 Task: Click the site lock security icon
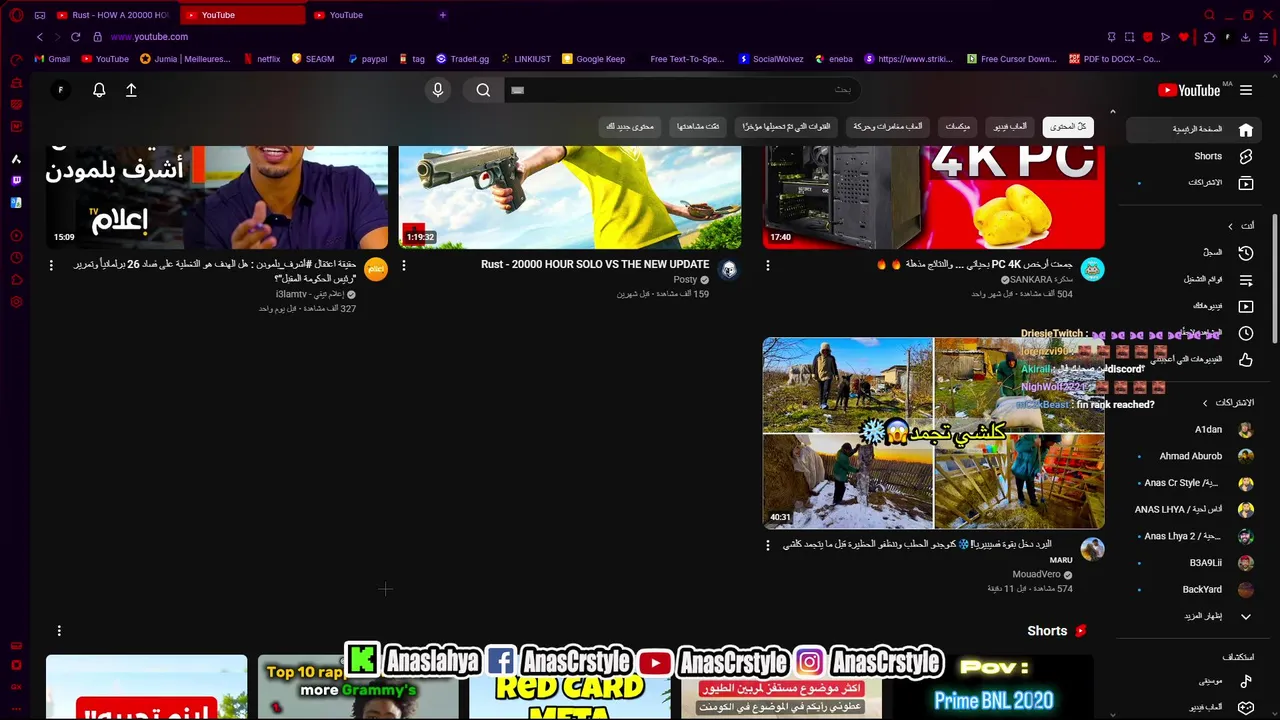[97, 37]
